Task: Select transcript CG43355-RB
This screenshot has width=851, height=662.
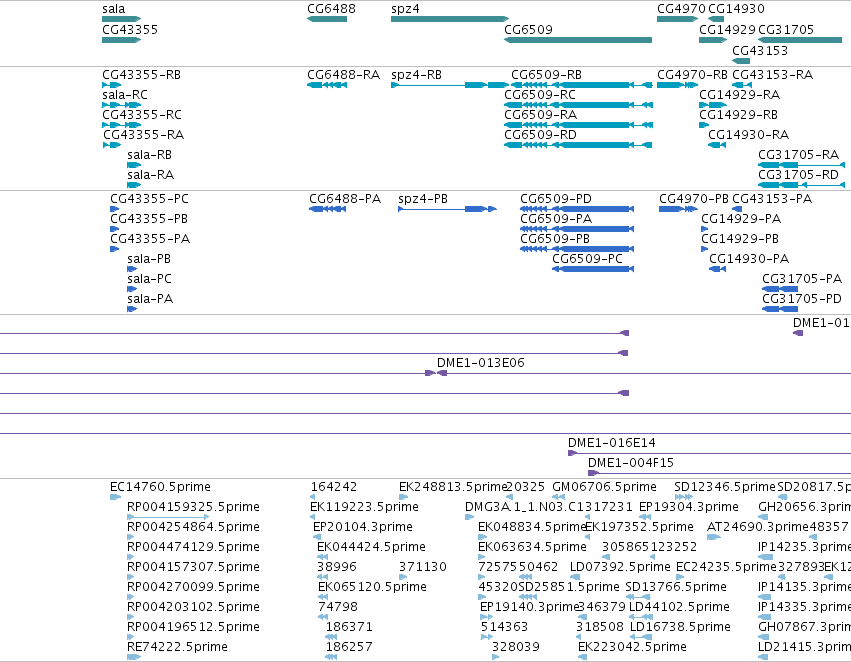Action: coord(142,74)
